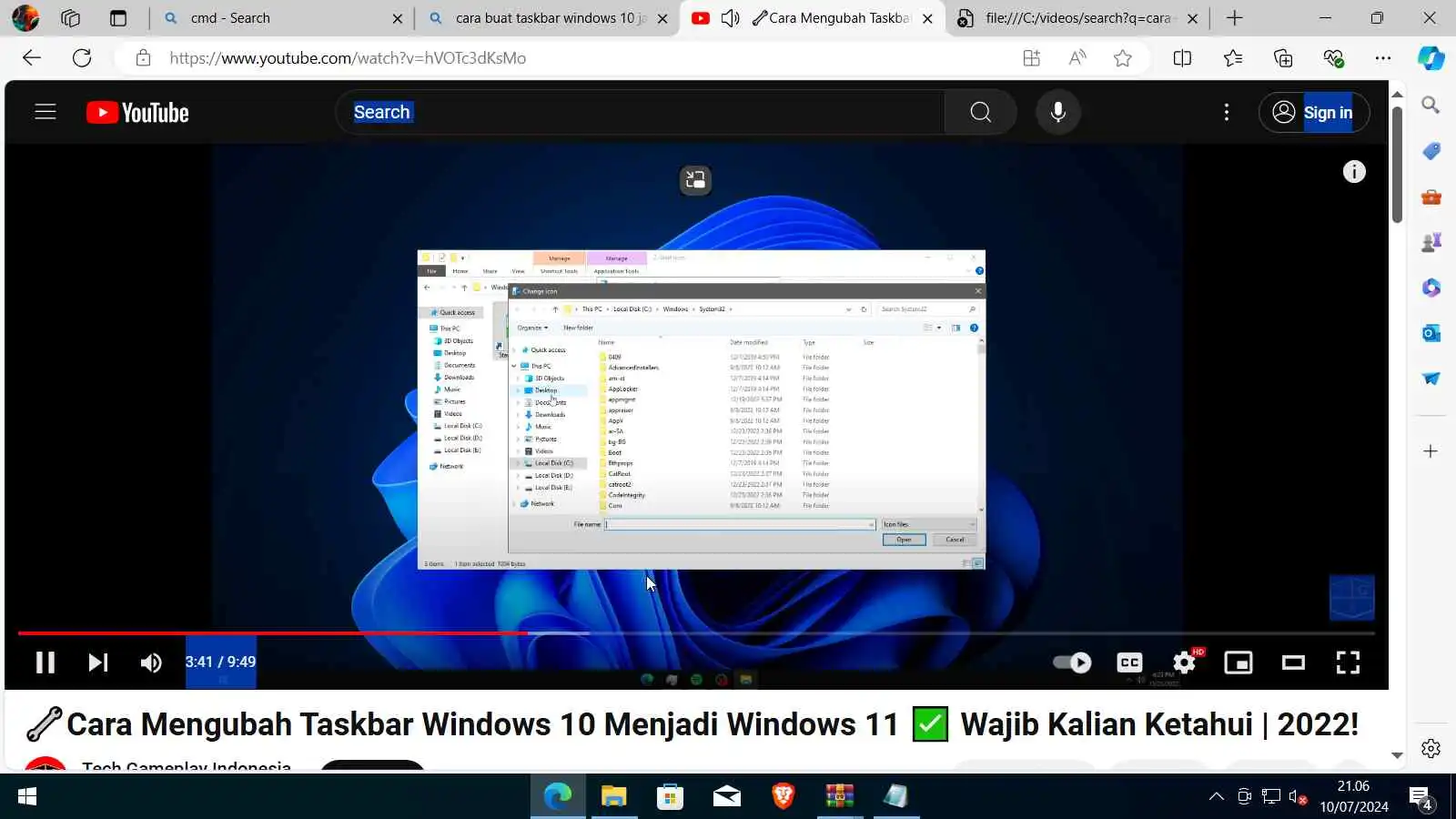Skip to the next video
This screenshot has width=1456, height=819.
[98, 662]
